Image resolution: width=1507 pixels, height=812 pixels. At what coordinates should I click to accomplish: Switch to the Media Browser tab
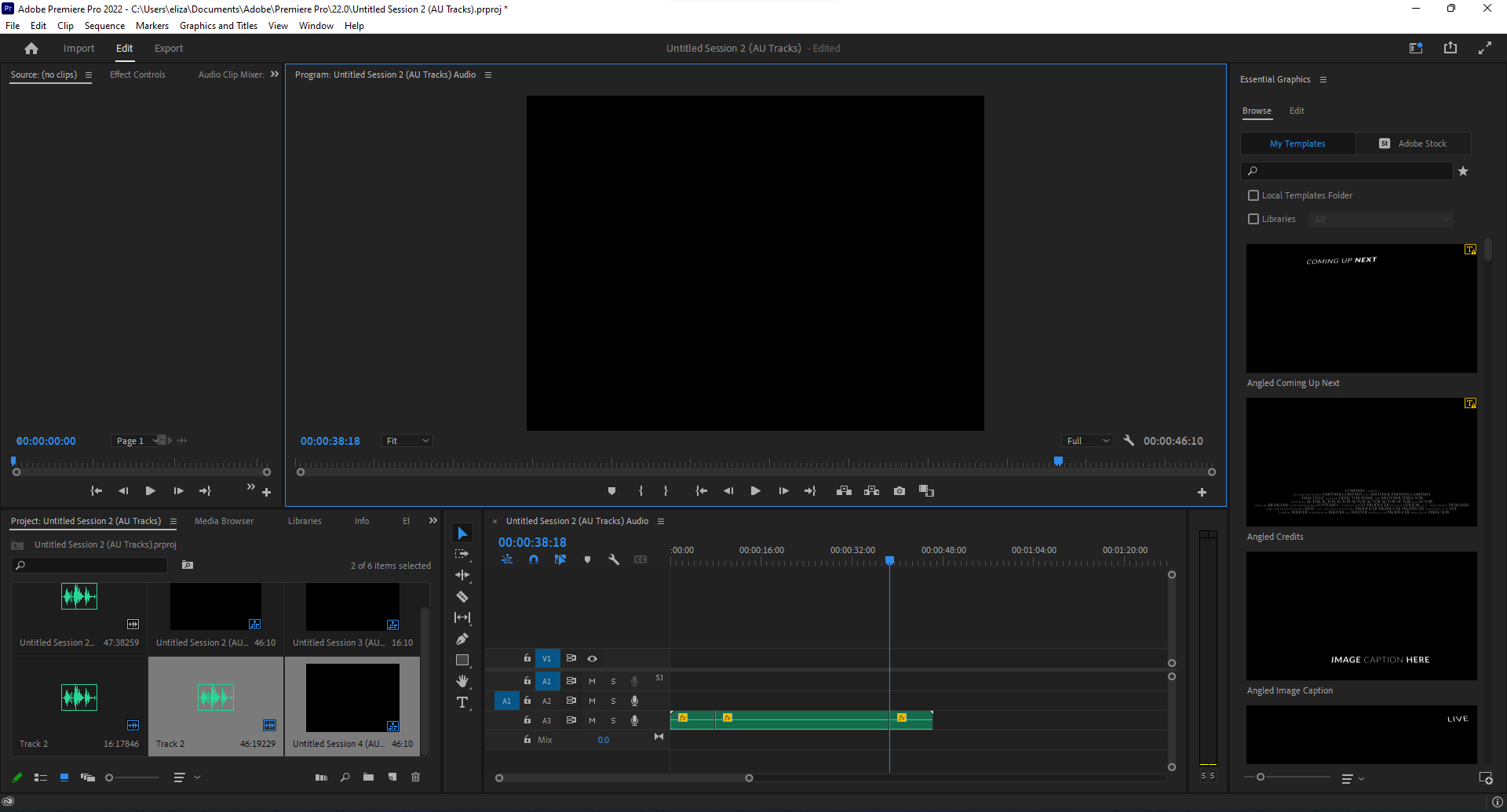[224, 521]
